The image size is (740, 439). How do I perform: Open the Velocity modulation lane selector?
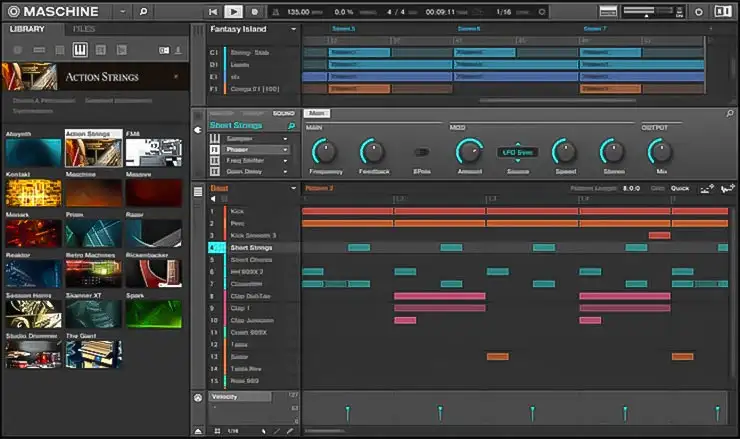pos(240,397)
